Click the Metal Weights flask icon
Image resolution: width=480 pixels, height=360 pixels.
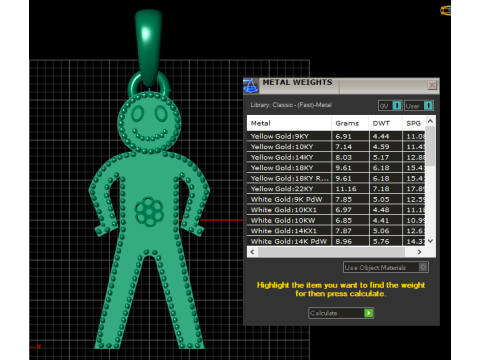tap(251, 86)
